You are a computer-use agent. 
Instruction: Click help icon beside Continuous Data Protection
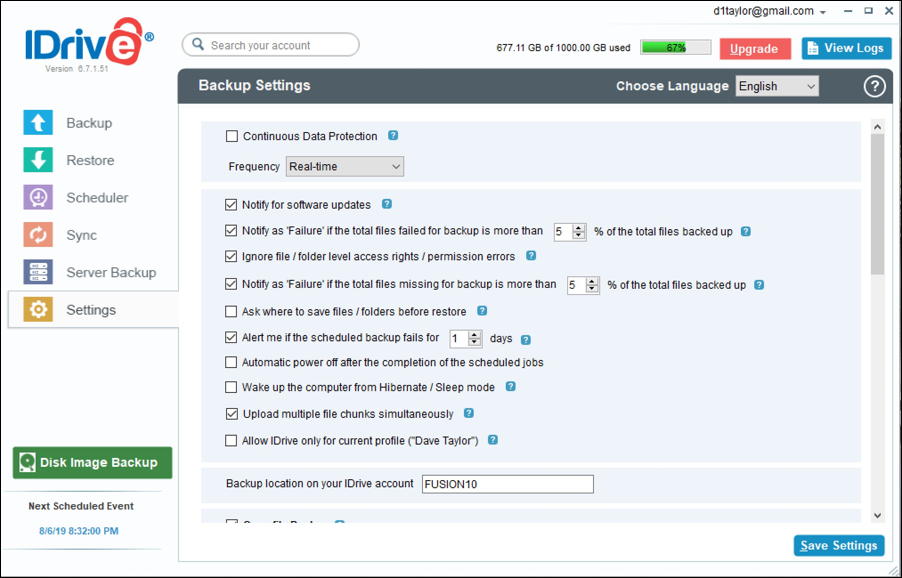pyautogui.click(x=393, y=136)
